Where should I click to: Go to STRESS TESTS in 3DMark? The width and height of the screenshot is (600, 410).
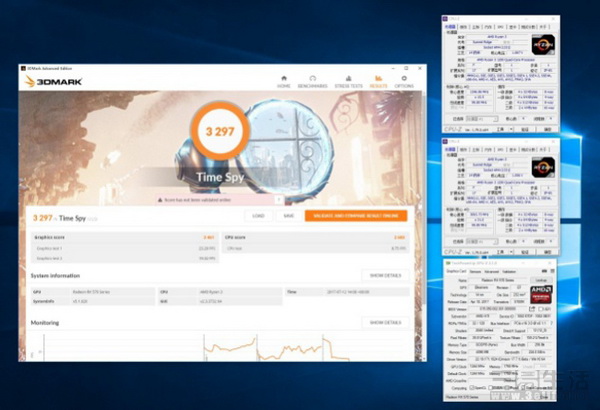pyautogui.click(x=348, y=82)
